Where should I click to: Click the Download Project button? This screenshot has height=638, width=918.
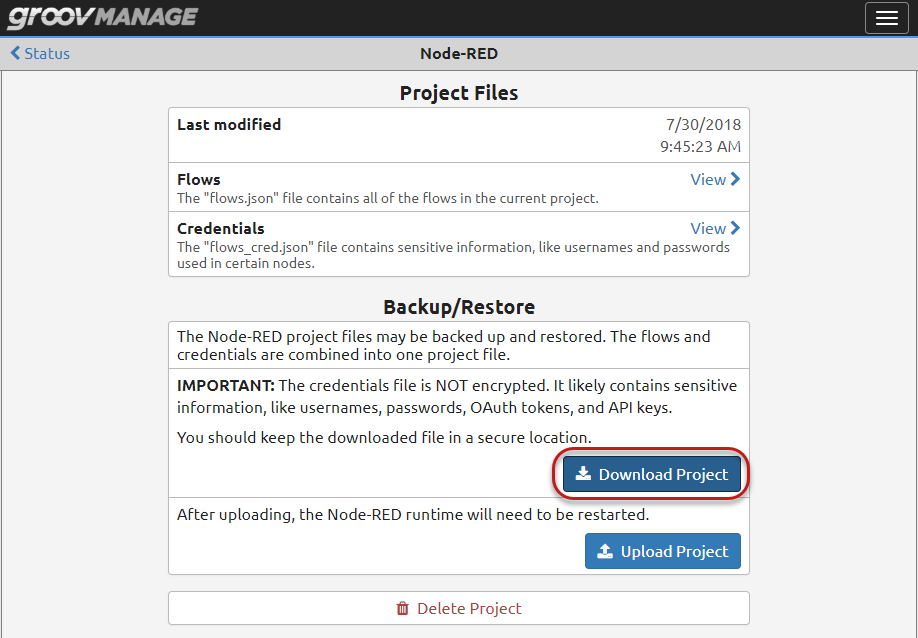pyautogui.click(x=652, y=474)
